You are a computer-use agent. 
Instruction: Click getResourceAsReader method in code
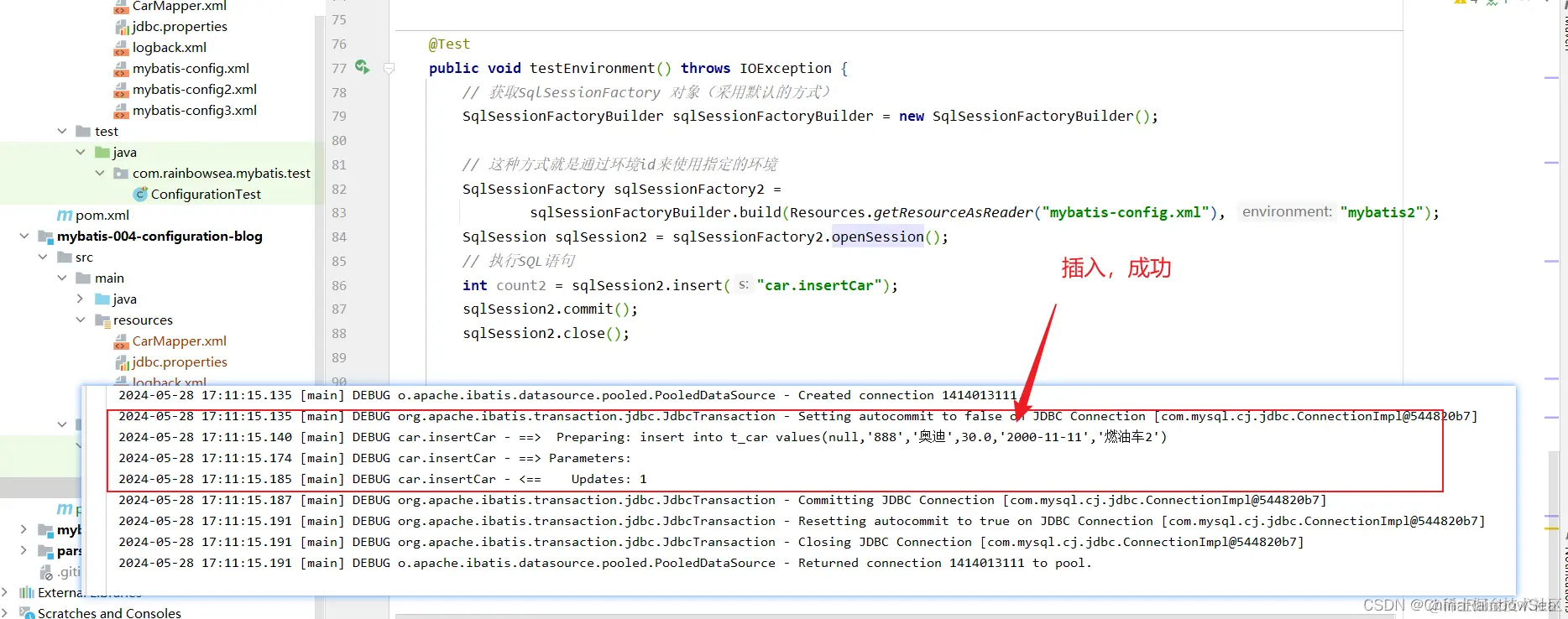click(953, 212)
